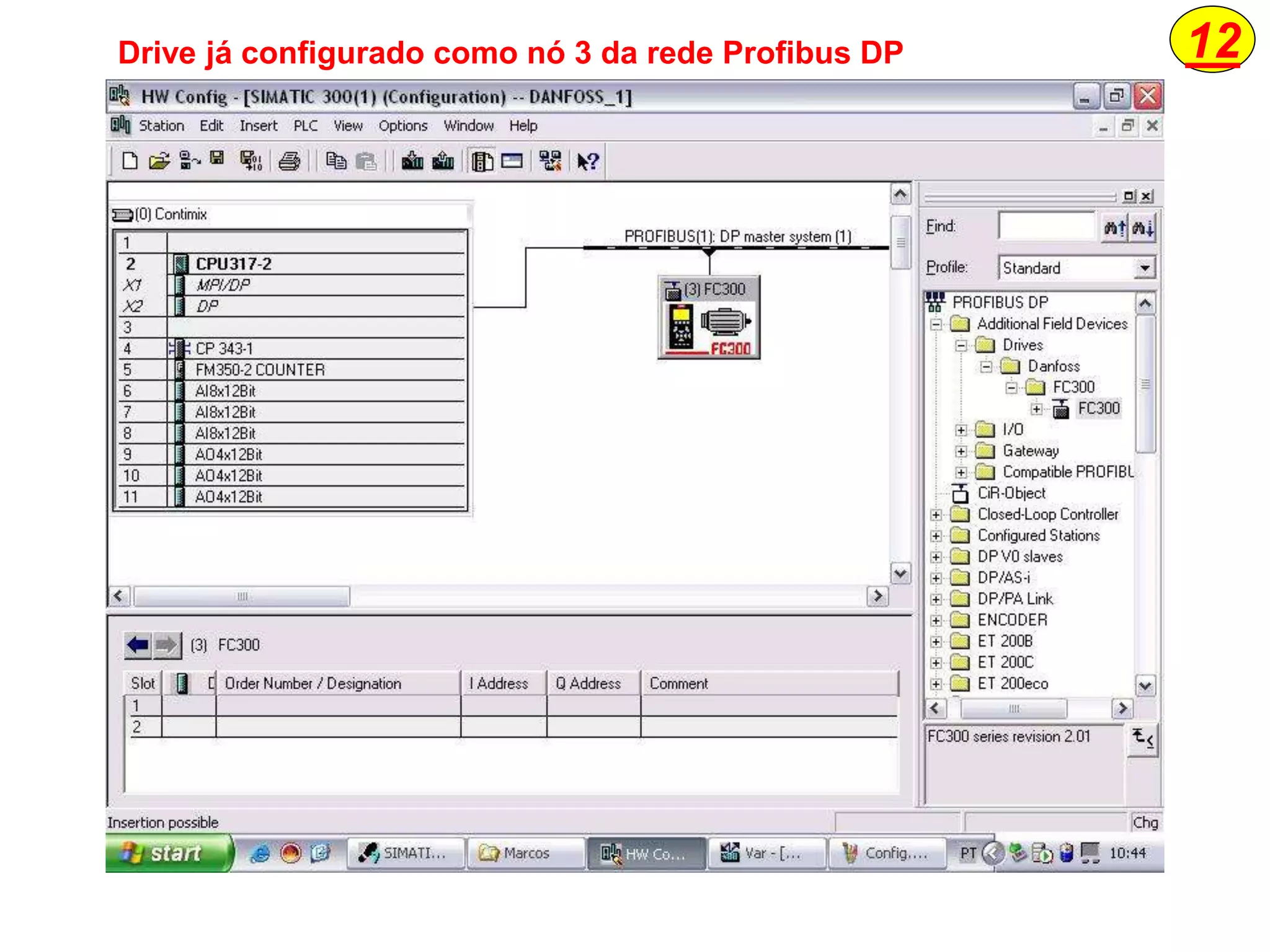Click scroll up arrow of station view
Screen dimensions: 1270x952
tap(900, 195)
